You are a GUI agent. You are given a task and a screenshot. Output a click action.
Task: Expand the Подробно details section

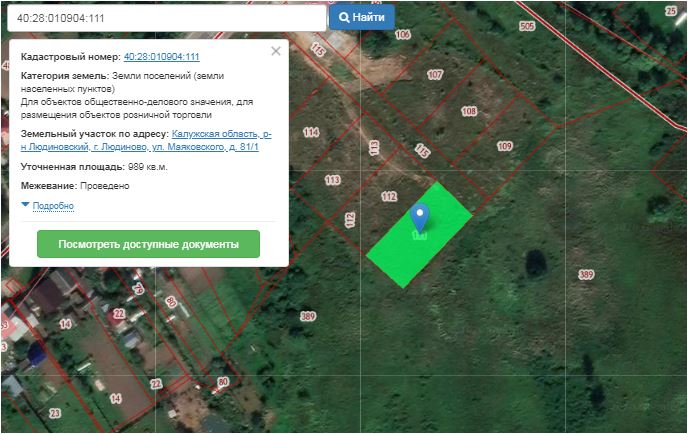point(53,206)
